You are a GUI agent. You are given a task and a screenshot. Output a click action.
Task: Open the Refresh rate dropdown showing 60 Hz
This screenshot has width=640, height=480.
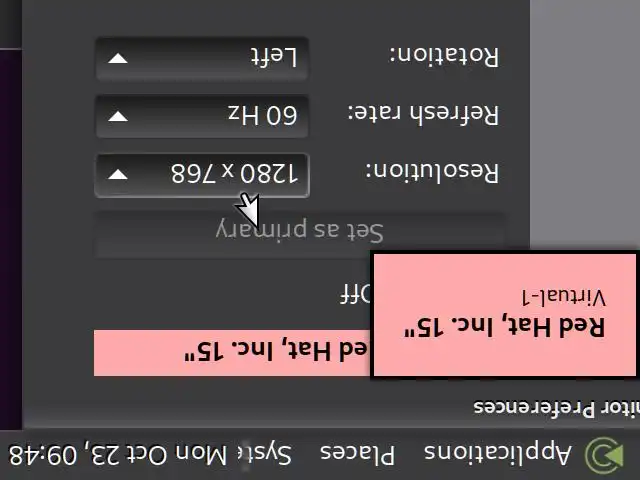pos(202,116)
